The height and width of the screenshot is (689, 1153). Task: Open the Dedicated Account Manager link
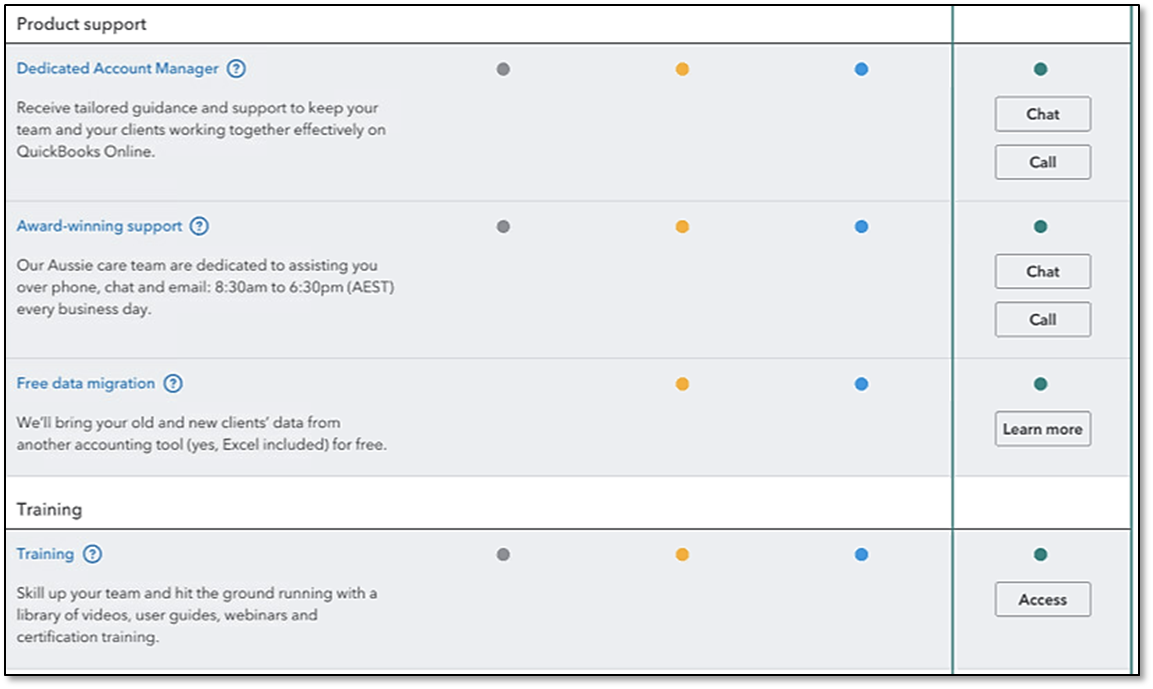[118, 68]
